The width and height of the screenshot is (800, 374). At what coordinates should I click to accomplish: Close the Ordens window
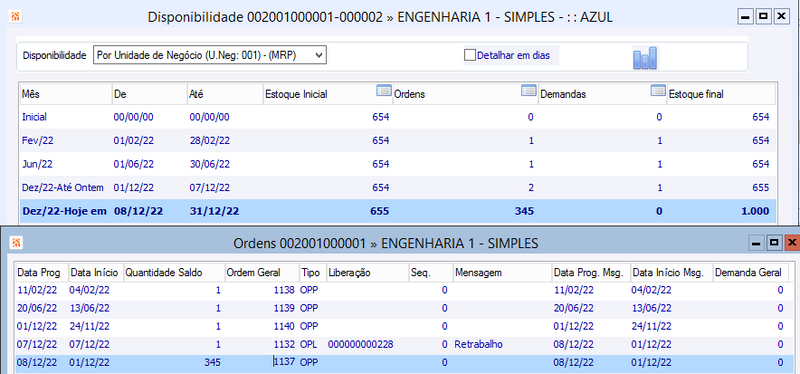pyautogui.click(x=791, y=242)
